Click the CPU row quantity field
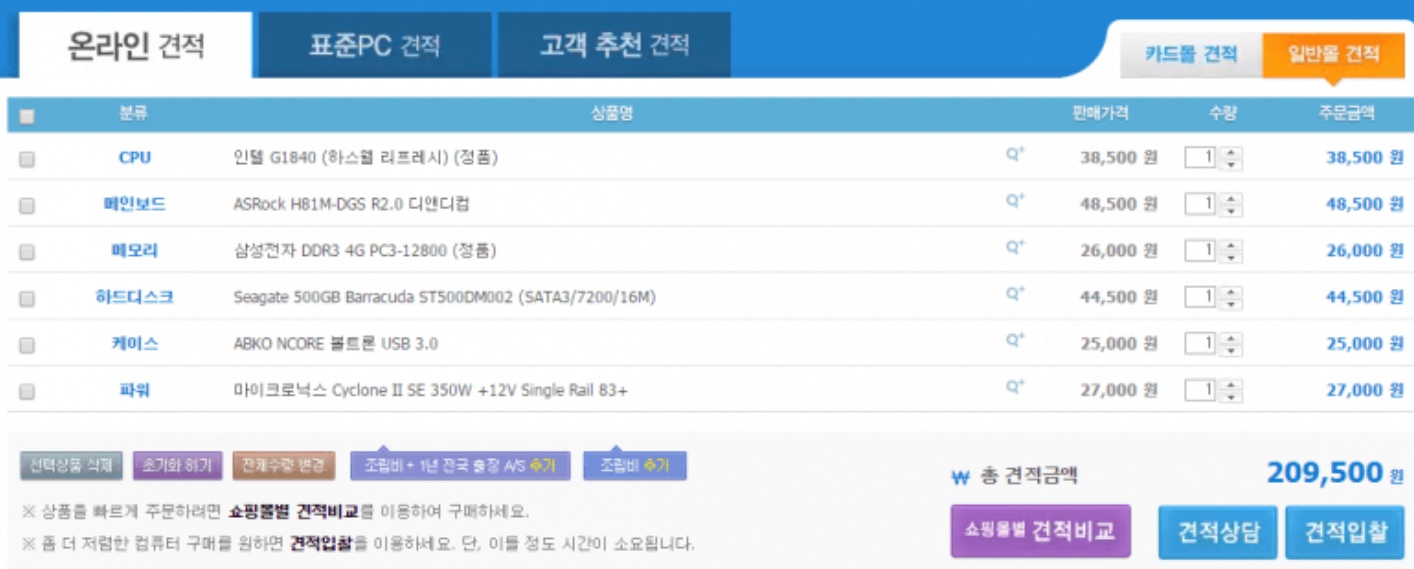The image size is (1414, 569). 1201,157
